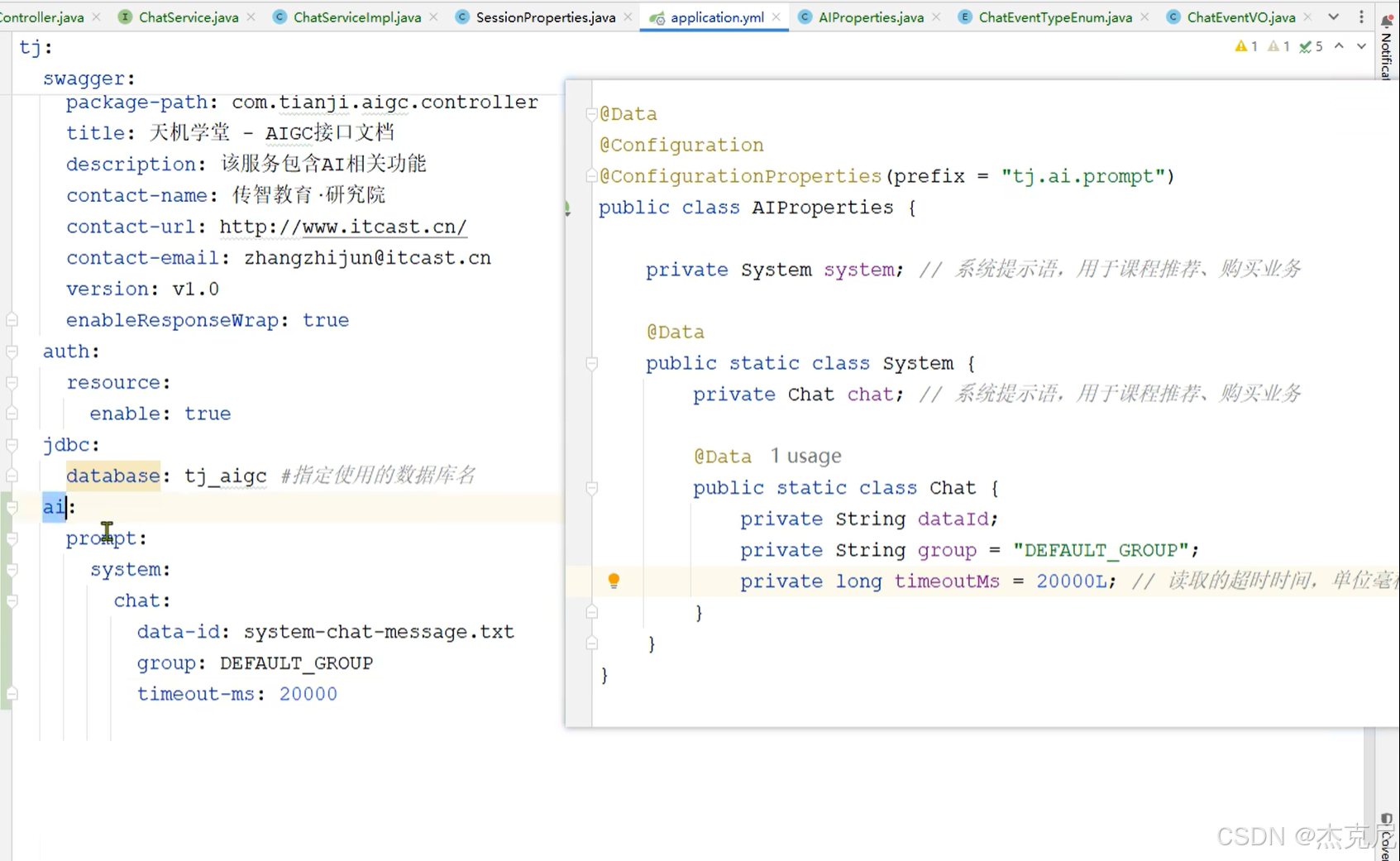
Task: Go to previous highlighted error arrow
Action: point(1340,46)
